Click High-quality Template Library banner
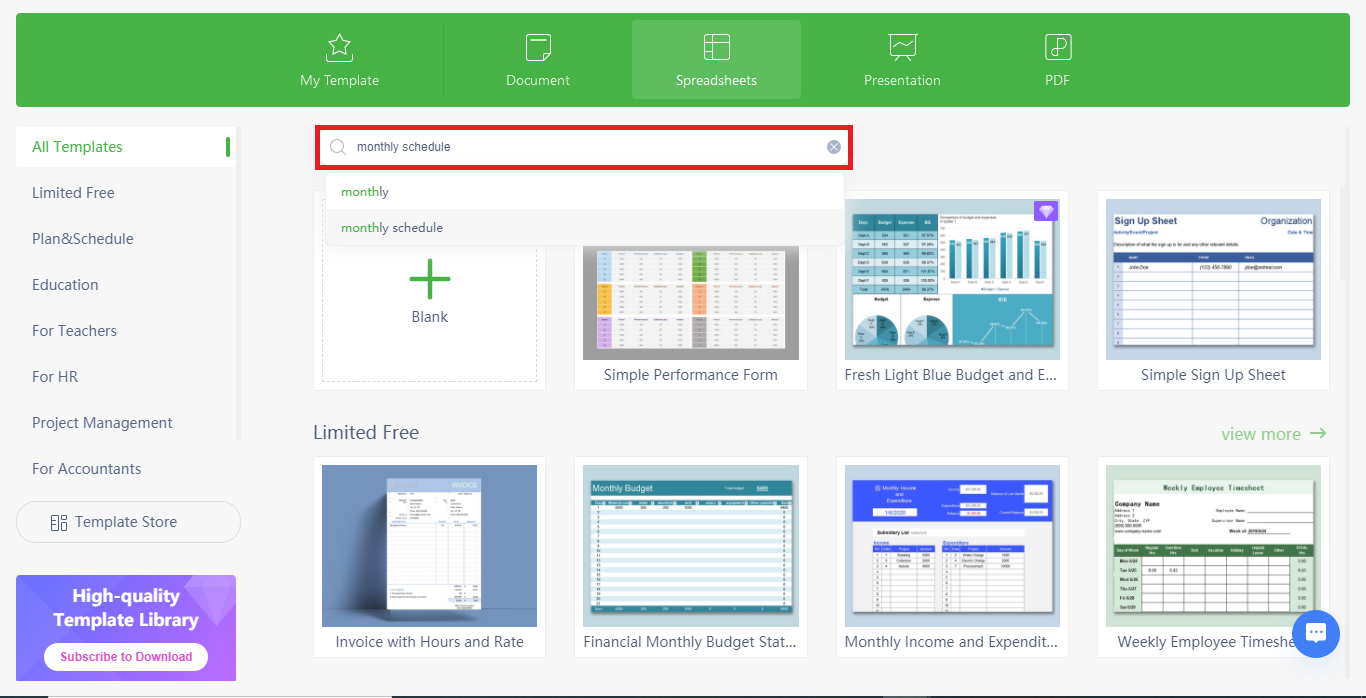The image size is (1366, 698). click(126, 628)
